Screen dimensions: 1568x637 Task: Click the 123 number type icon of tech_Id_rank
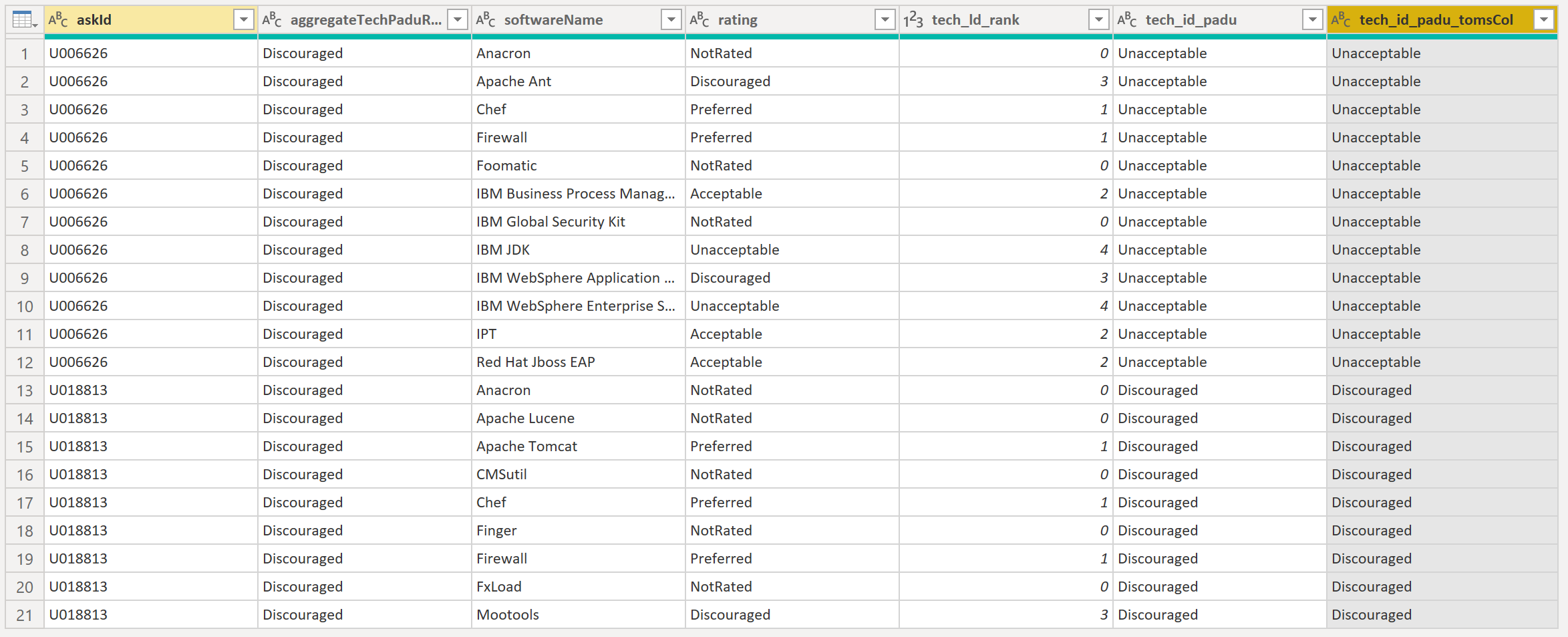pyautogui.click(x=913, y=20)
